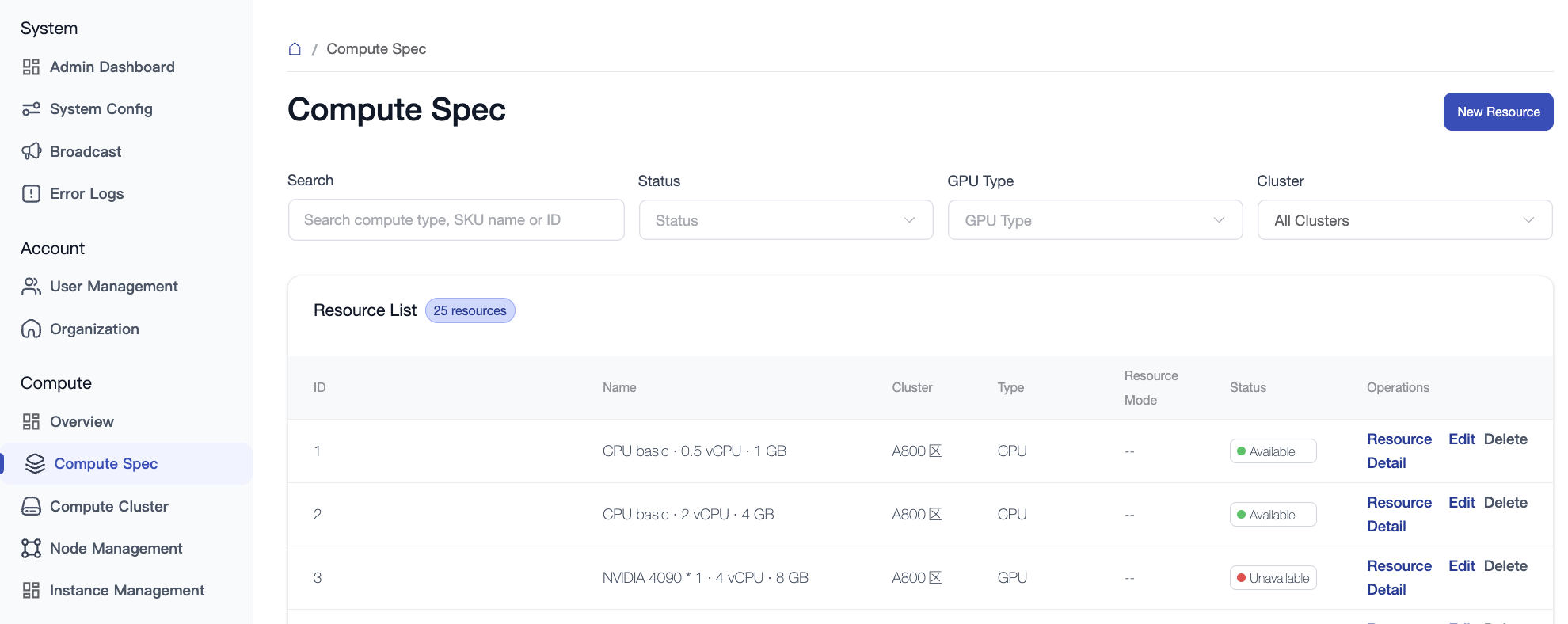Expand the Status filter dropdown
Viewport: 1568px width, 624px height.
786,220
